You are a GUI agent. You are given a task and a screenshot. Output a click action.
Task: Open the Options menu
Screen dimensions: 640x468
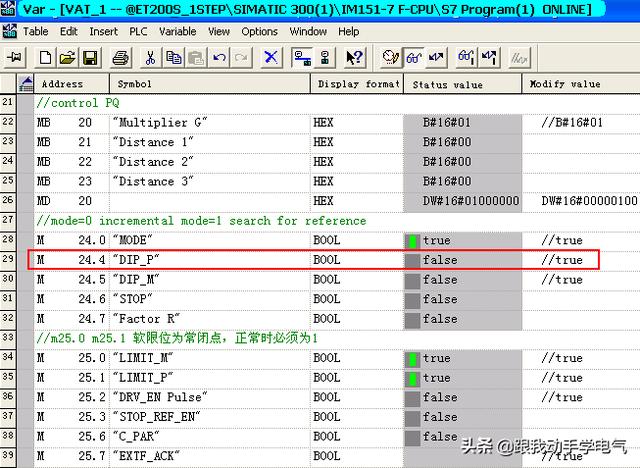260,31
